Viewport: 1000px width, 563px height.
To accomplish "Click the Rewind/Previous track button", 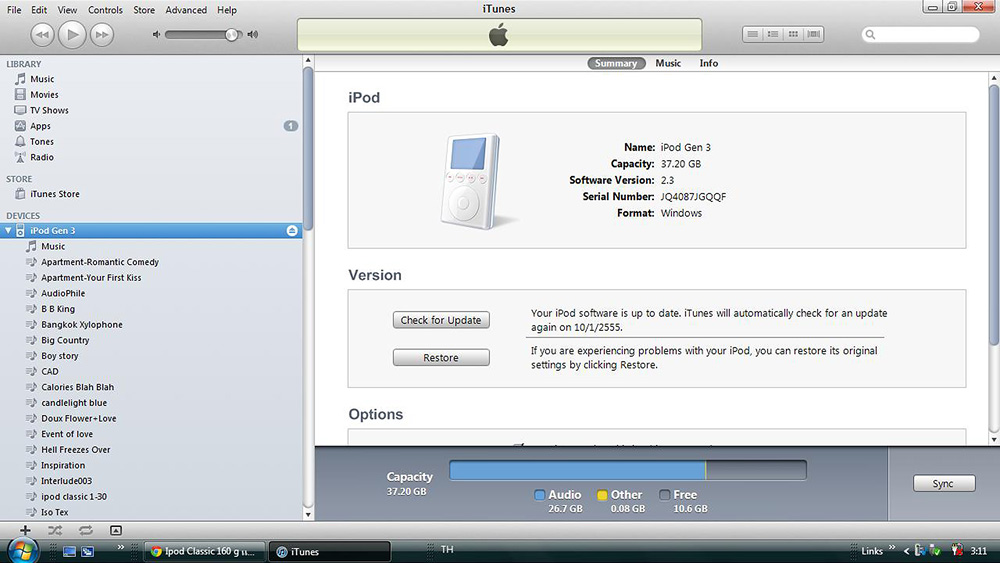I will pos(42,35).
